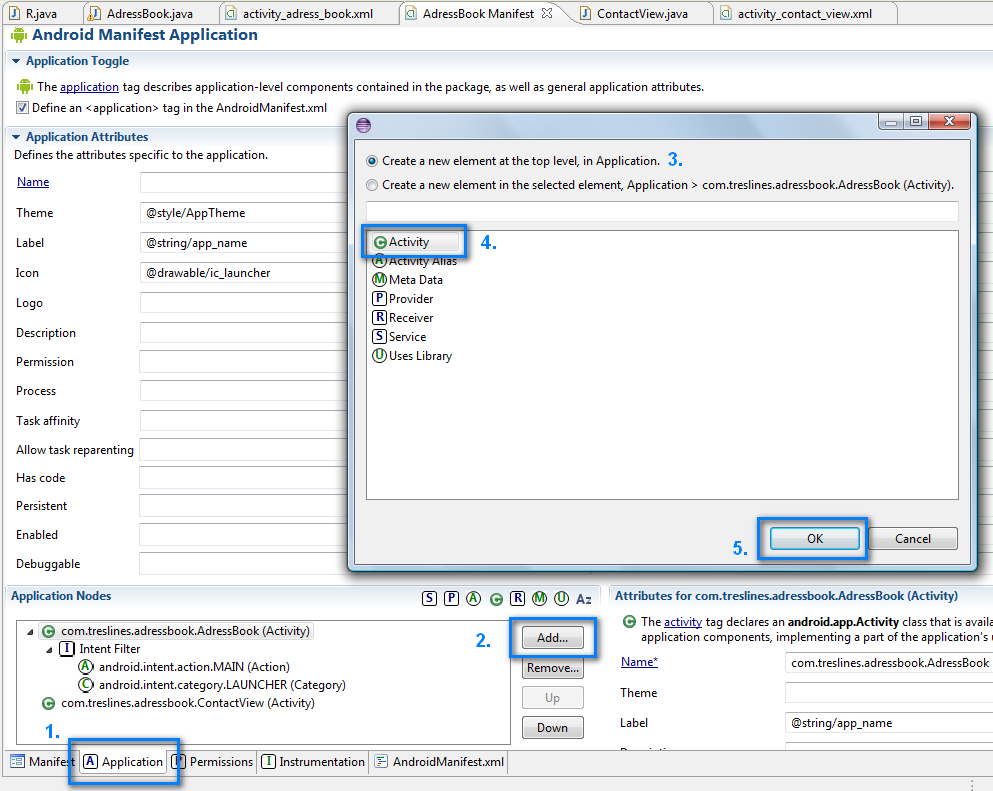The height and width of the screenshot is (791, 993).
Task: Switch to the Permissions bottom tab
Action: tap(213, 761)
